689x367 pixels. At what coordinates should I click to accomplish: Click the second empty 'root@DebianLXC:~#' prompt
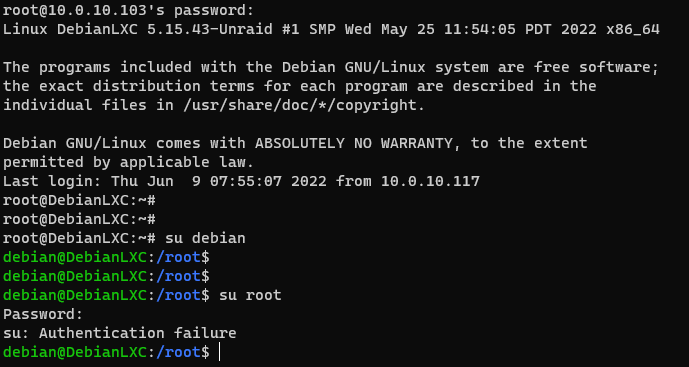[79, 219]
